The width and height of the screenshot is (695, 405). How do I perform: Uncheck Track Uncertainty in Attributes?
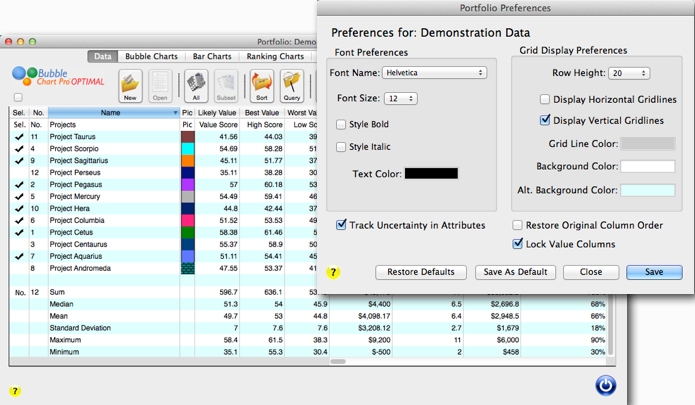coord(342,225)
